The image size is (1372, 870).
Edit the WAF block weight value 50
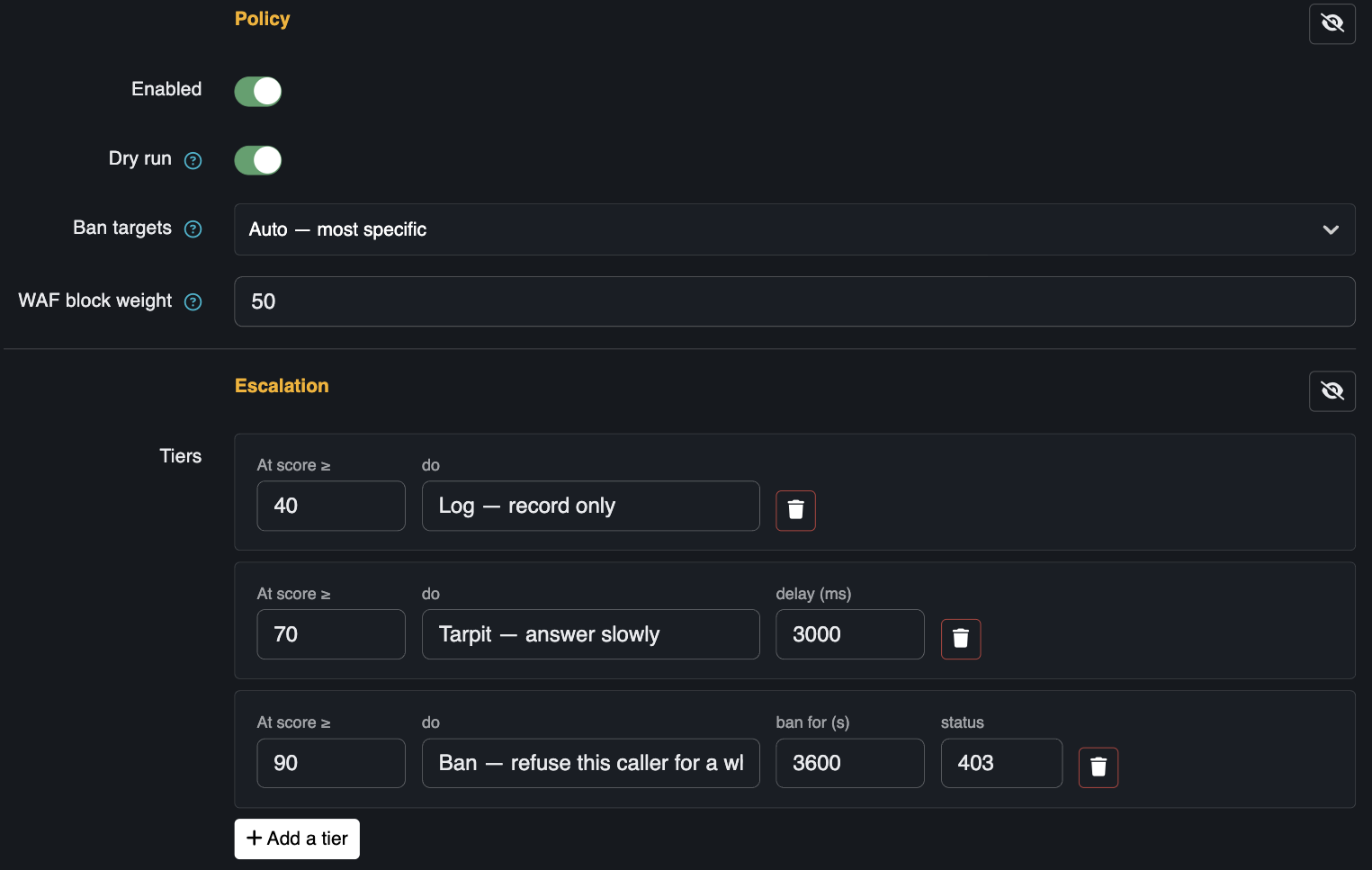795,301
